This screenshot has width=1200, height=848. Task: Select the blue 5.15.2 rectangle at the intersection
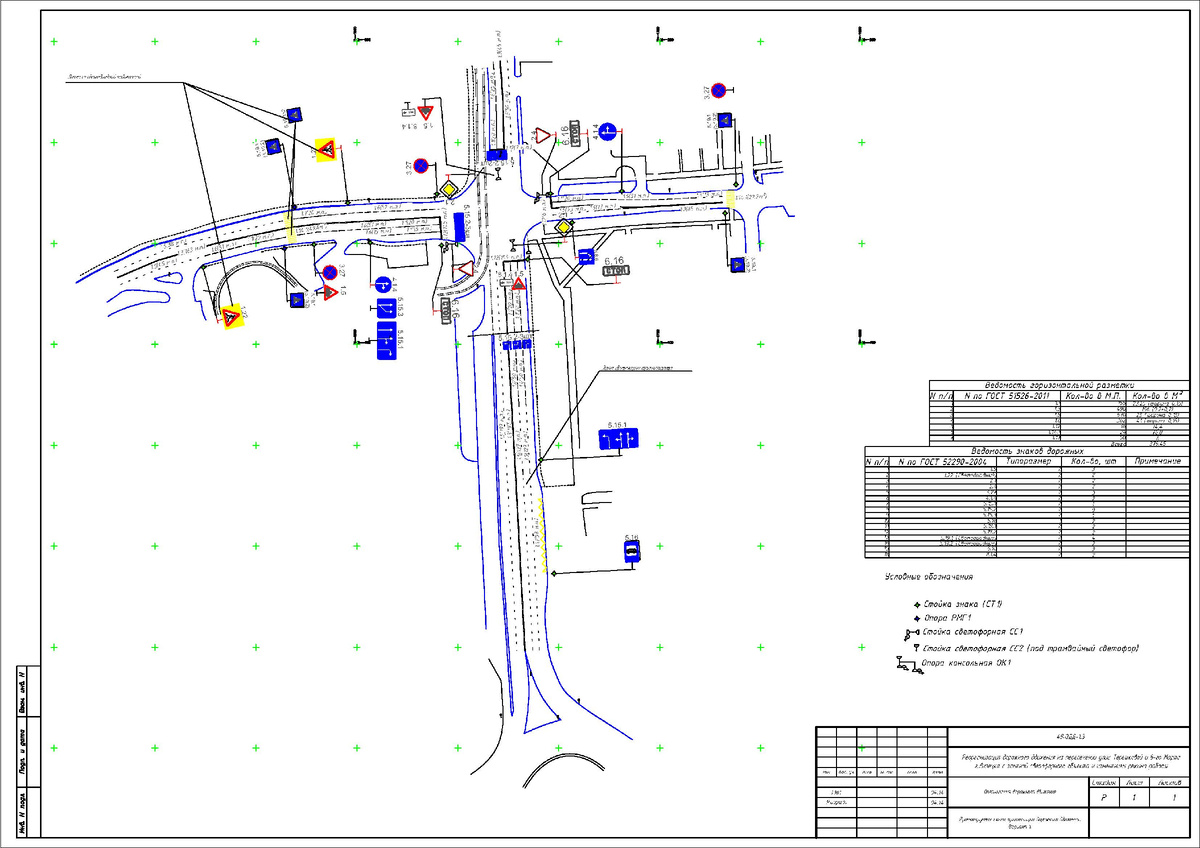[460, 227]
